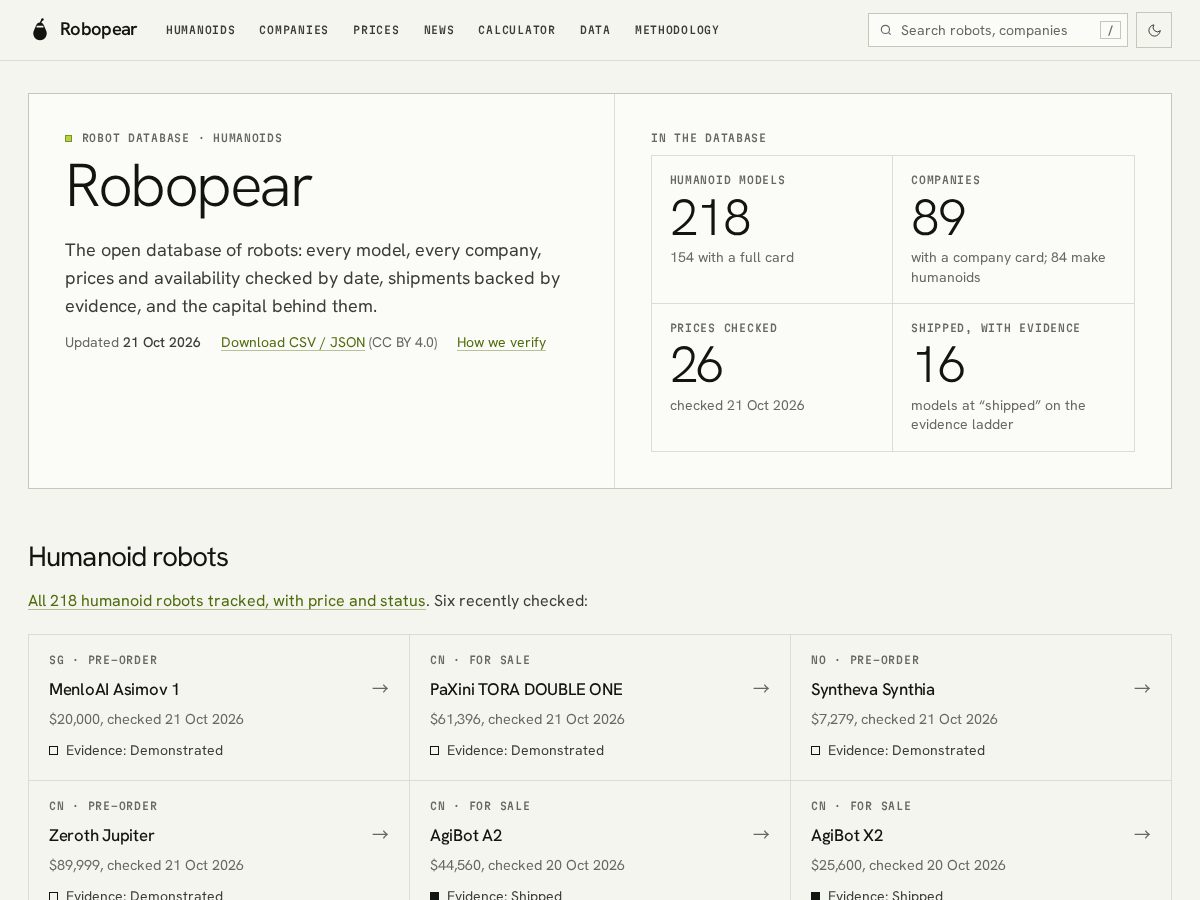Open the Prices checked 26 stat card
This screenshot has width=1200, height=900.
pos(772,378)
